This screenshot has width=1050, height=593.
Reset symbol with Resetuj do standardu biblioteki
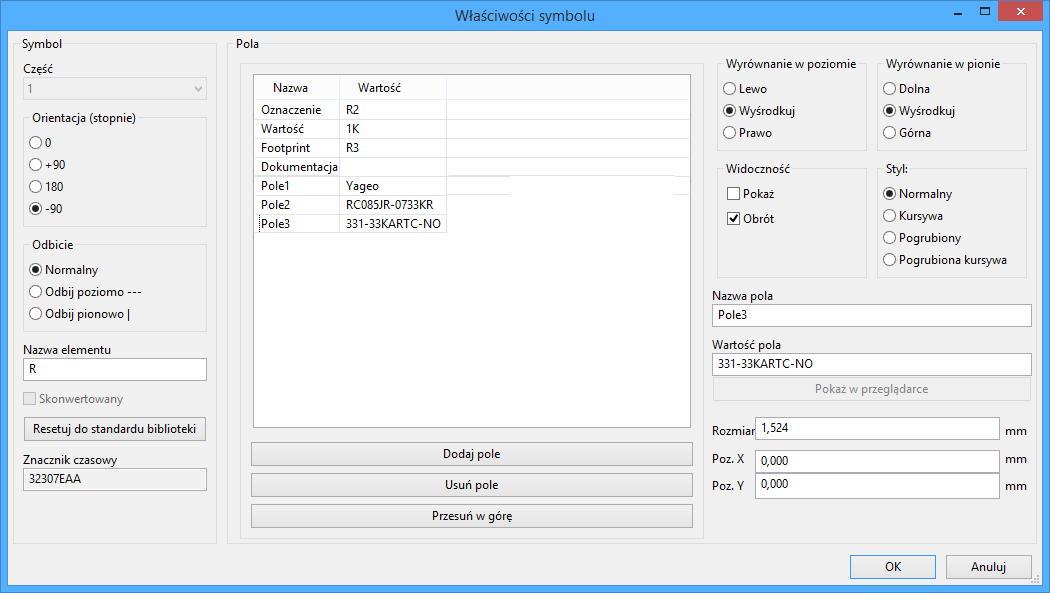[x=114, y=430]
